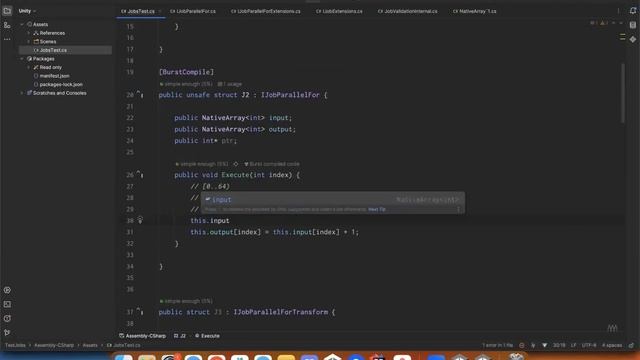This screenshot has height=360, width=640.
Task: Click the 1 error in 1 file status text
Action: click(x=497, y=345)
